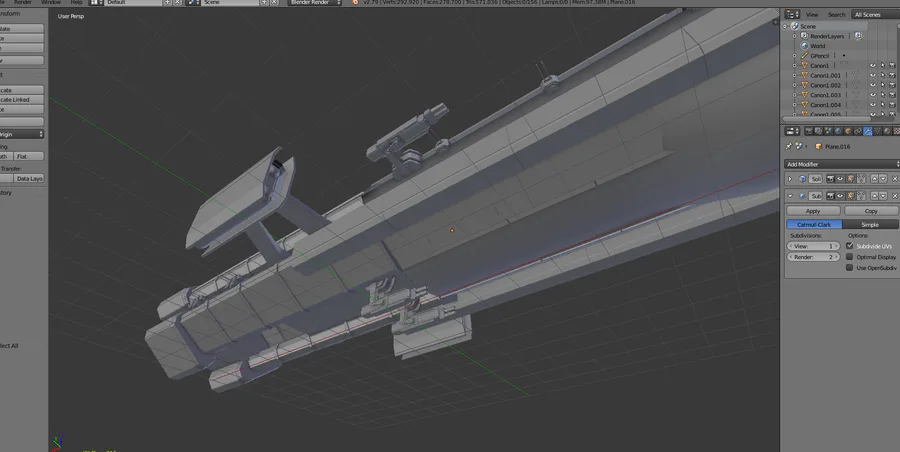
Task: Open the properties editor type selector
Action: 792,131
